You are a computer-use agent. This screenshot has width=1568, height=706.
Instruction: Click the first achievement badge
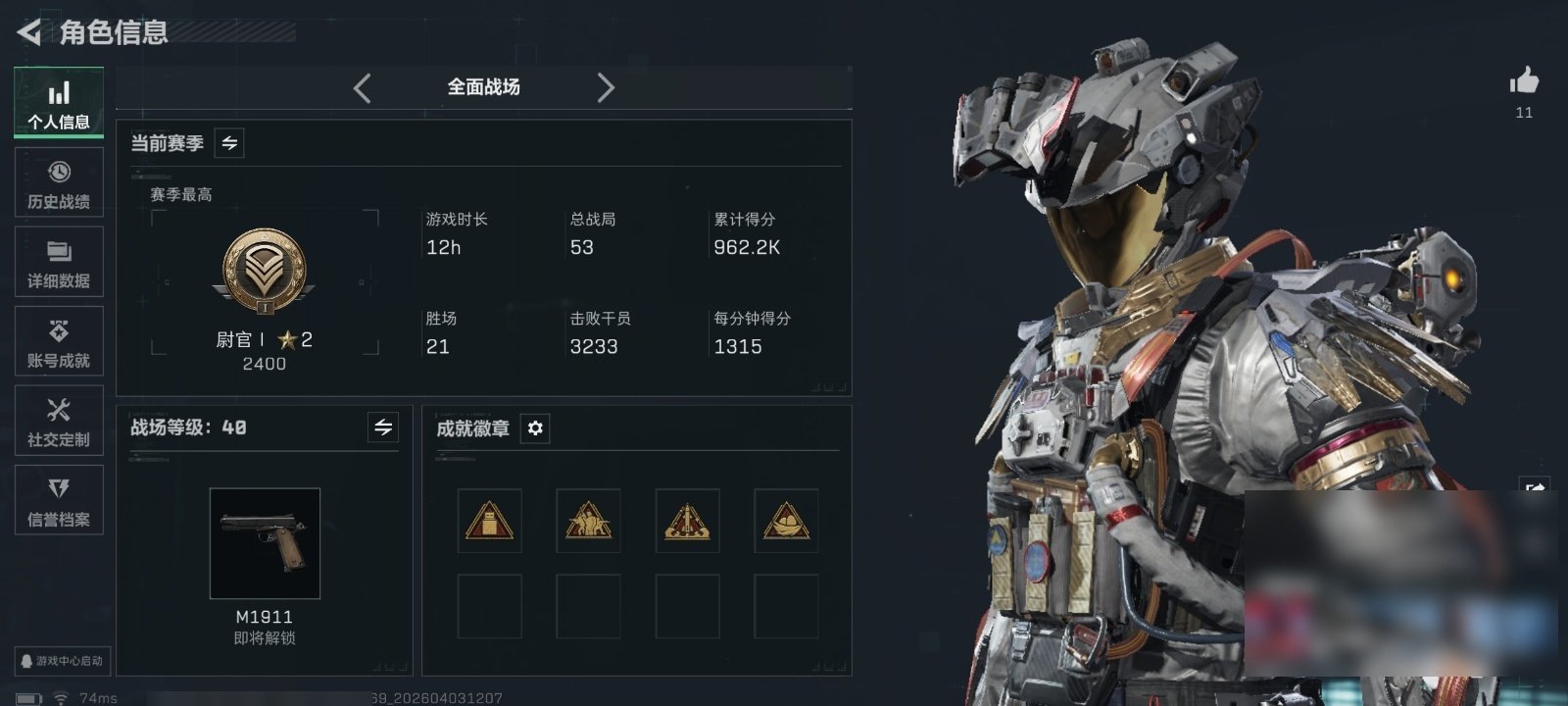click(489, 521)
